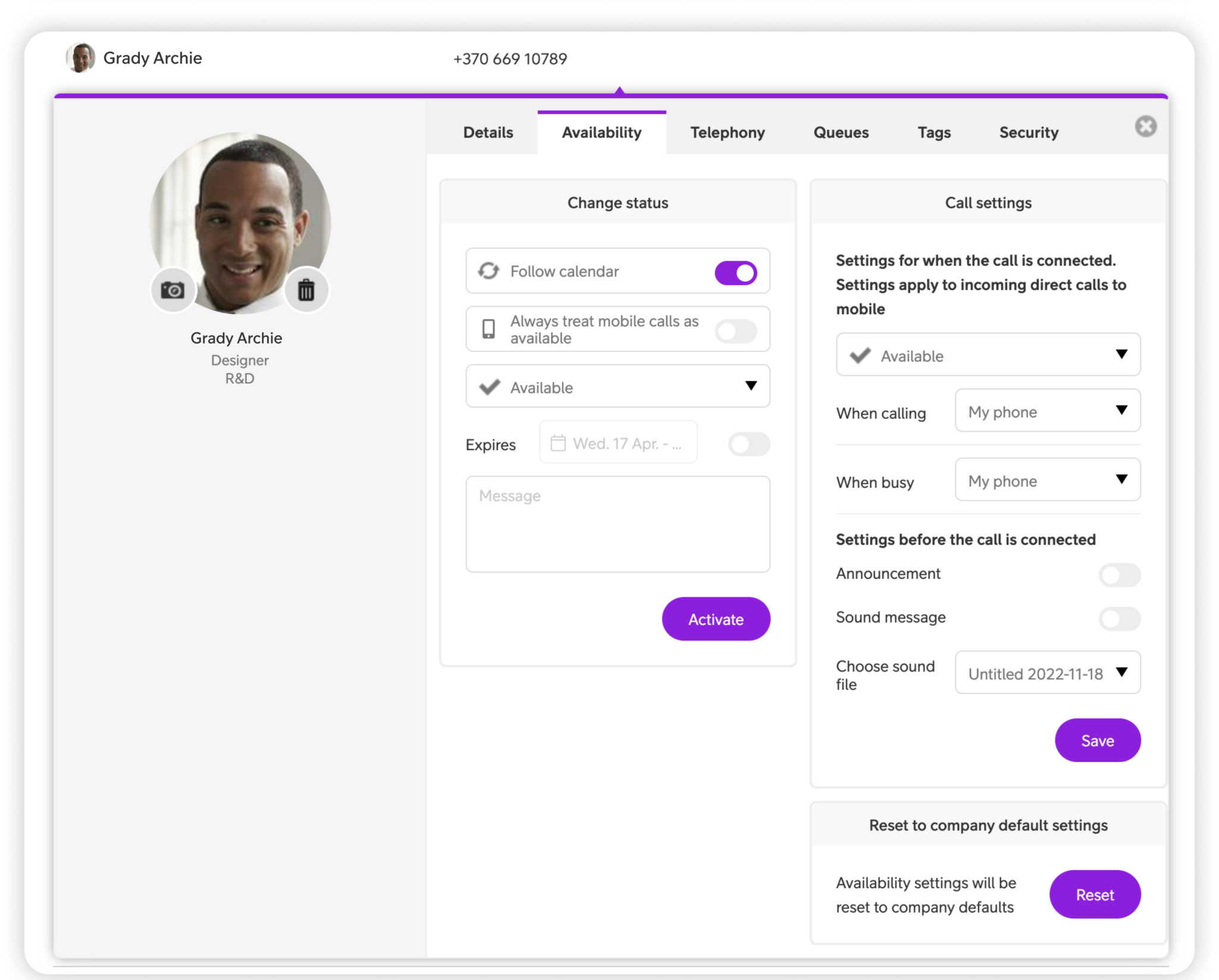Click Grady Archie's avatar in the header
Screen dimensions: 1219x980
tap(80, 58)
